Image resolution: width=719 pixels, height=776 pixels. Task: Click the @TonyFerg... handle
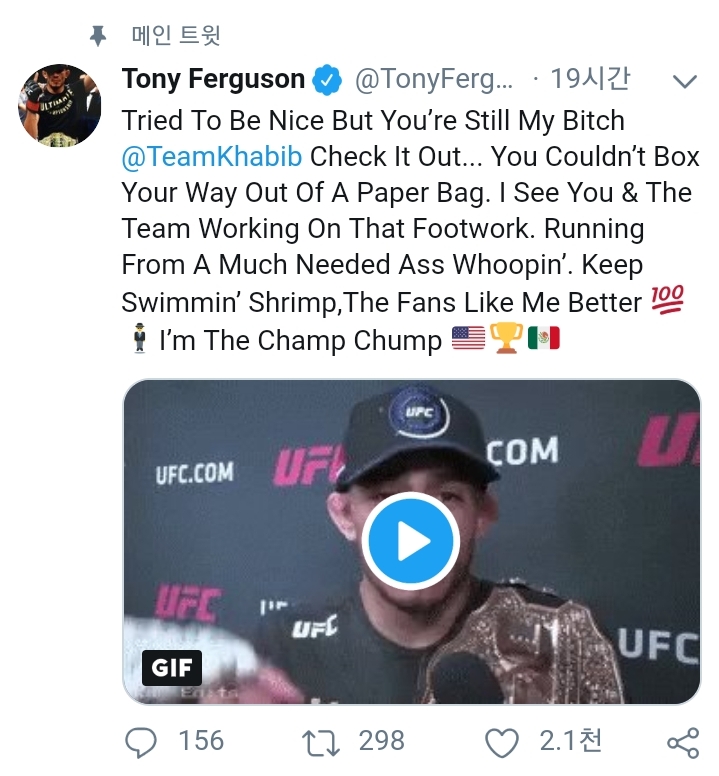pyautogui.click(x=433, y=80)
